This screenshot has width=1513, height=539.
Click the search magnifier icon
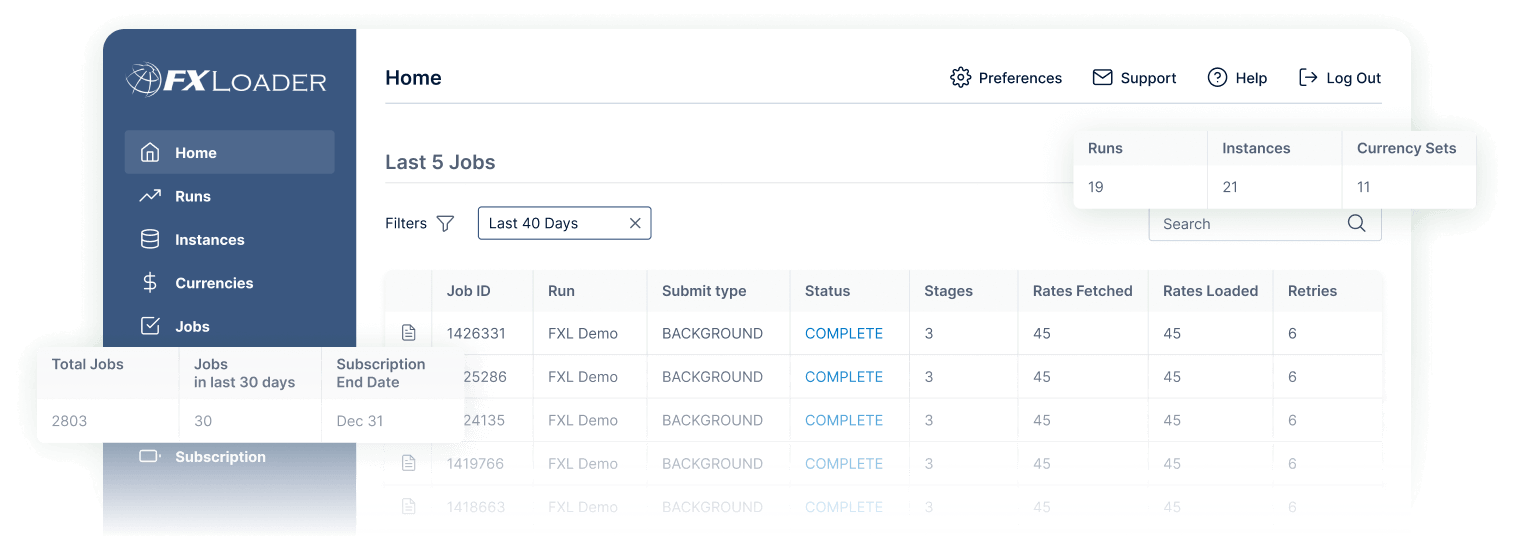(x=1356, y=224)
